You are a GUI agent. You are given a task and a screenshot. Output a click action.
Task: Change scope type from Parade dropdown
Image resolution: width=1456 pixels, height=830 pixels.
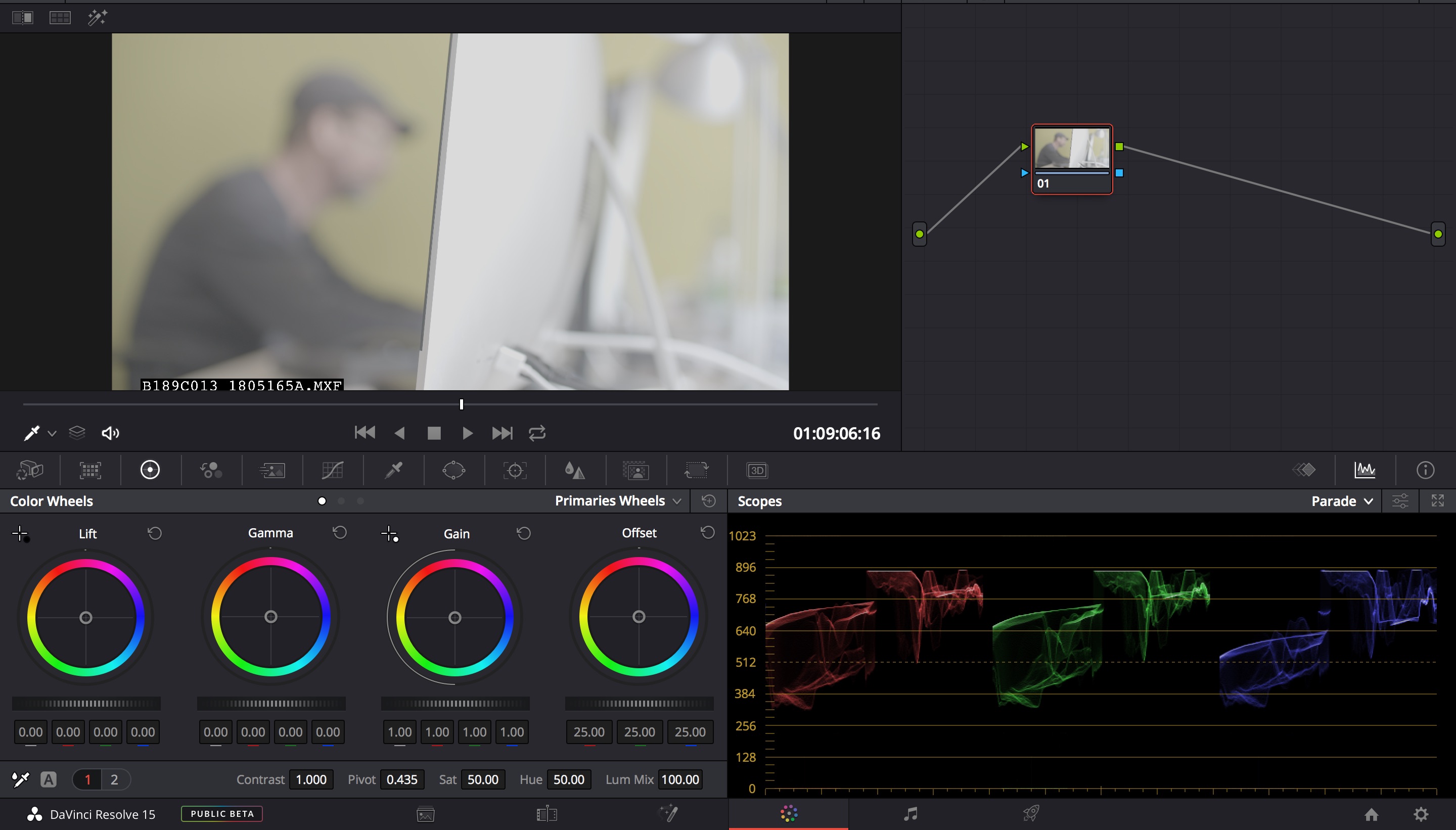click(1342, 501)
